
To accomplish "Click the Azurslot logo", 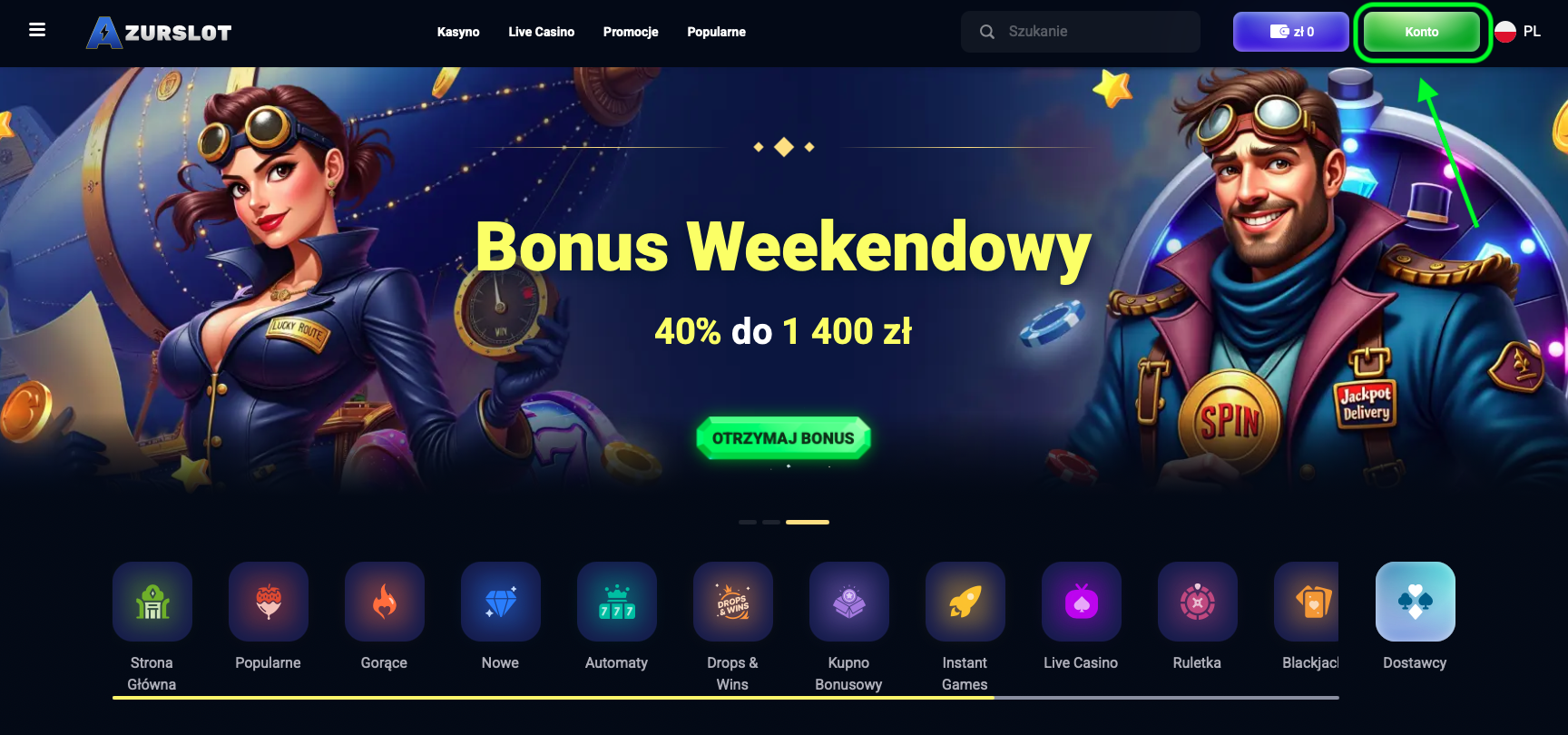I will (x=159, y=33).
